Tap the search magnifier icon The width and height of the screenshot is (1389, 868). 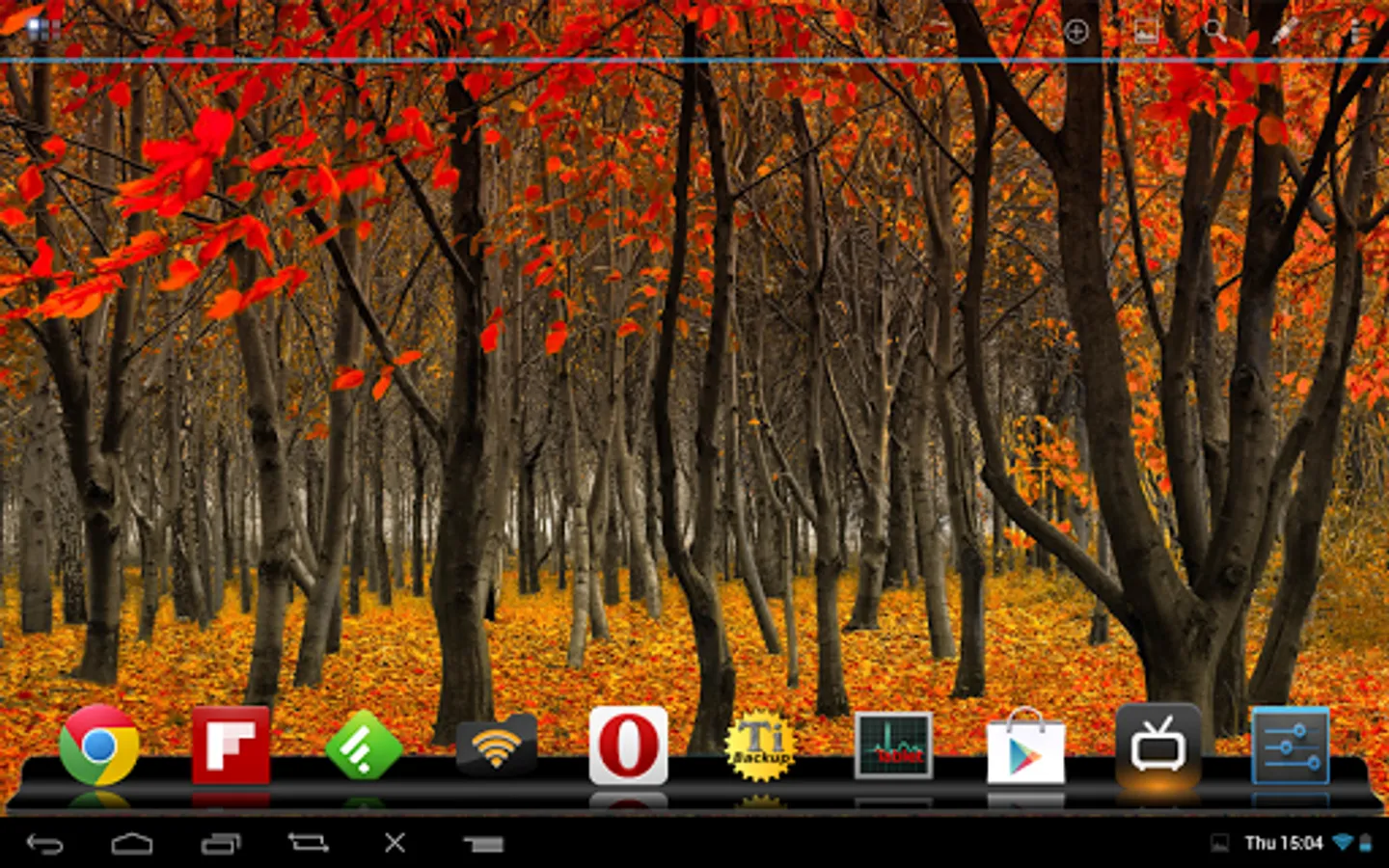[1214, 31]
